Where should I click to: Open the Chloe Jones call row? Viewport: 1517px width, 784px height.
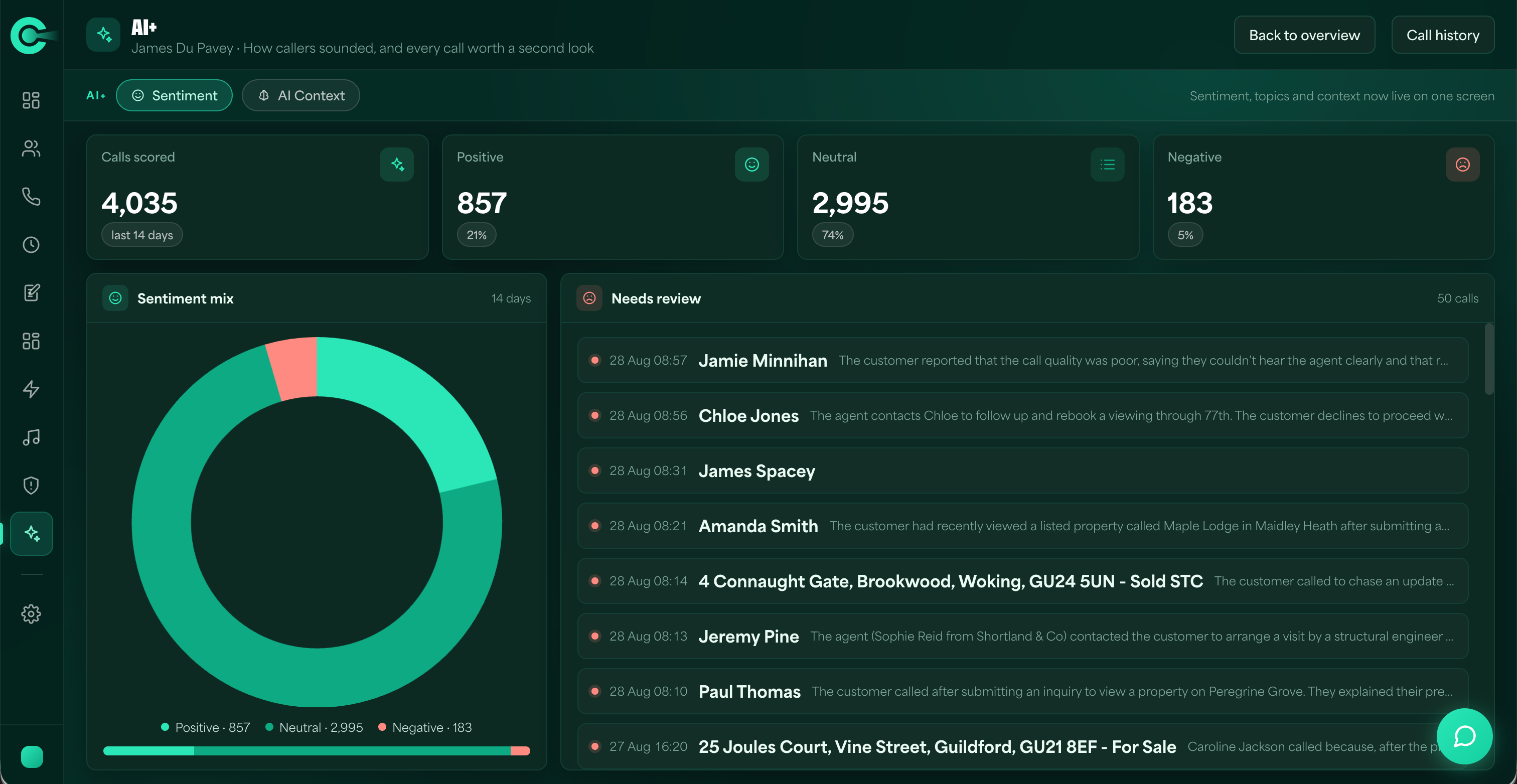tap(1023, 415)
